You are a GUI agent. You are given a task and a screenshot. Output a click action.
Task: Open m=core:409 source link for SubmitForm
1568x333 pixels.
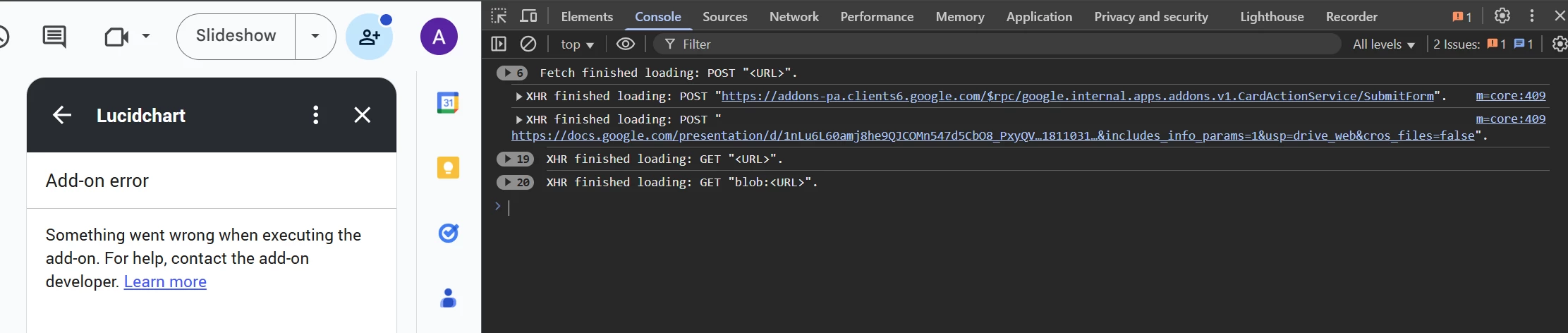pos(1510,96)
